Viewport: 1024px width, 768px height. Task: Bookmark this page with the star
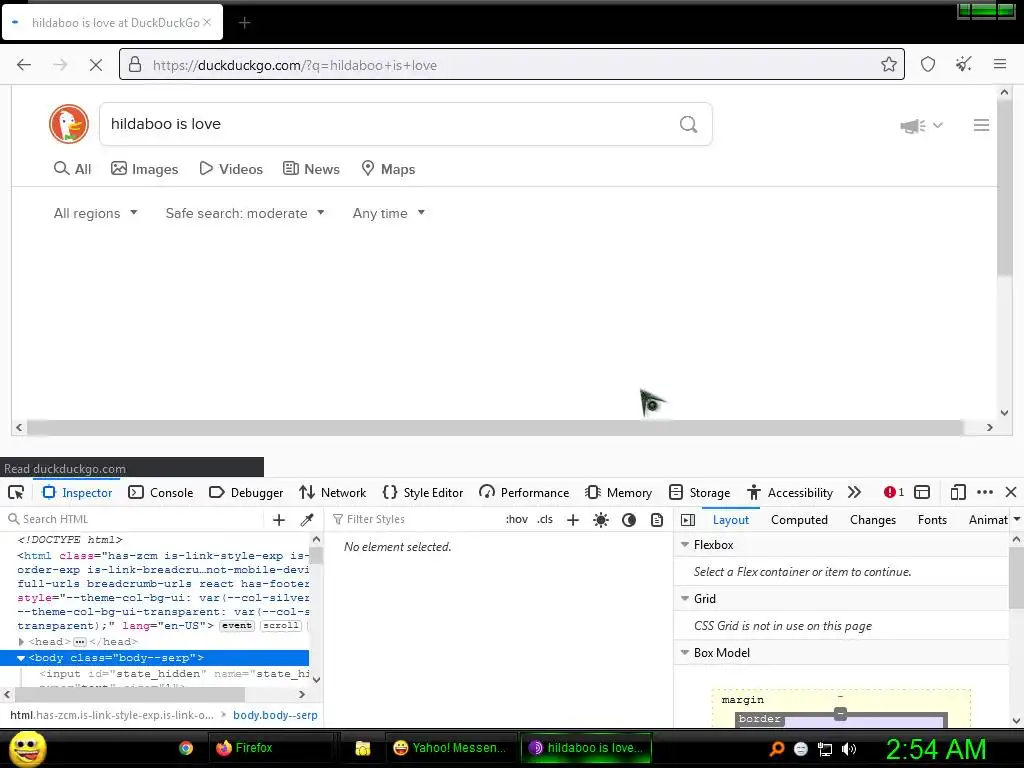click(888, 64)
